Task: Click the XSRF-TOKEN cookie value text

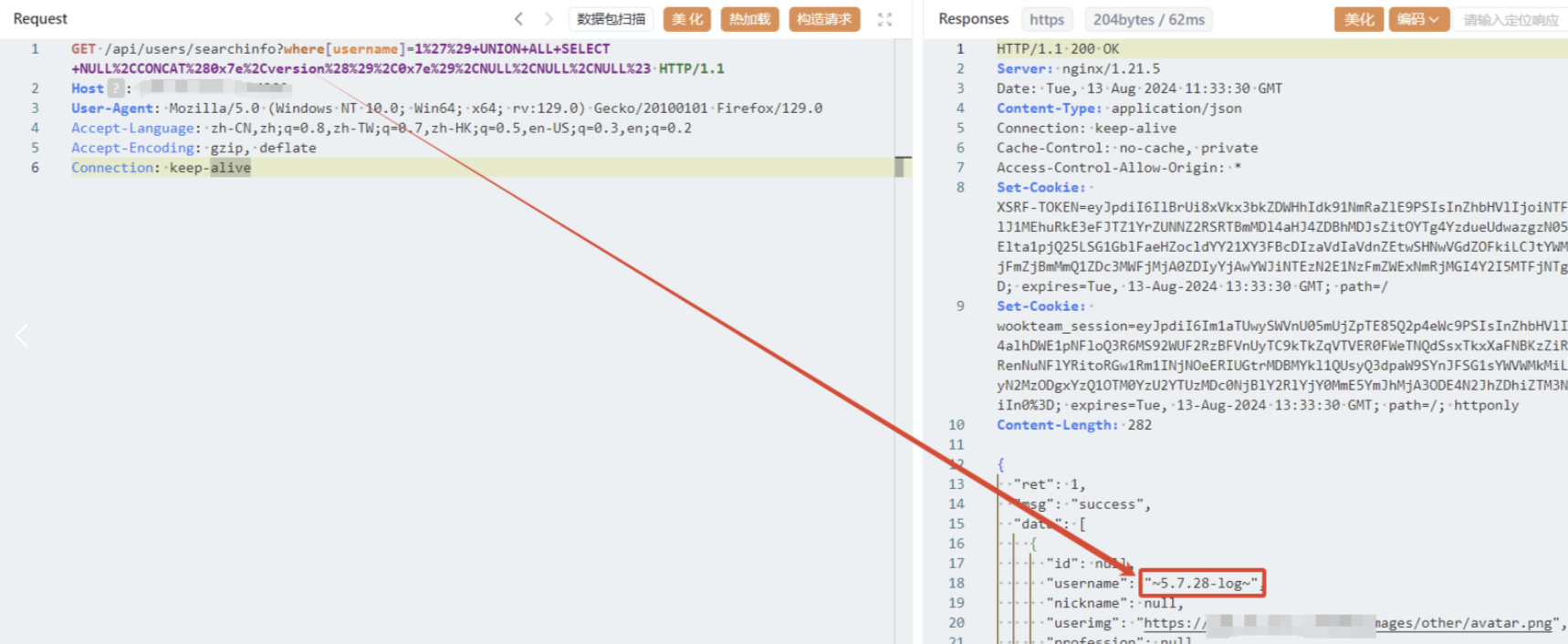Action: tap(1282, 246)
